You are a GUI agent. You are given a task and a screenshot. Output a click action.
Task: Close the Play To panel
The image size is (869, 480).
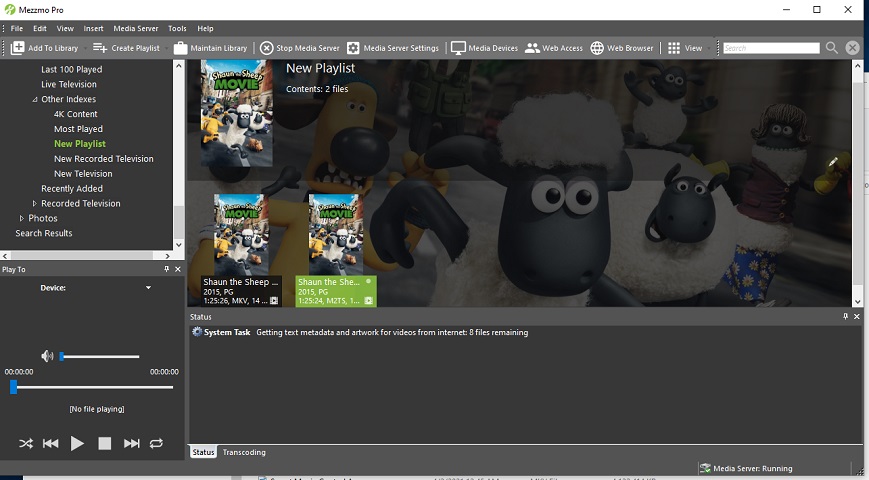coord(178,269)
